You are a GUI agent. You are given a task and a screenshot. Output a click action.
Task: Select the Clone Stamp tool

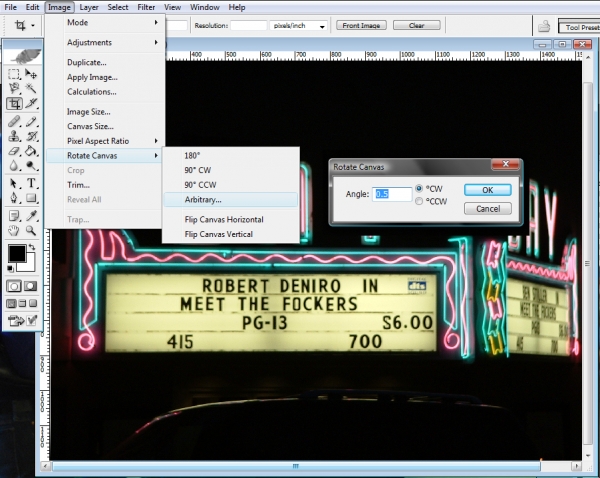14,136
